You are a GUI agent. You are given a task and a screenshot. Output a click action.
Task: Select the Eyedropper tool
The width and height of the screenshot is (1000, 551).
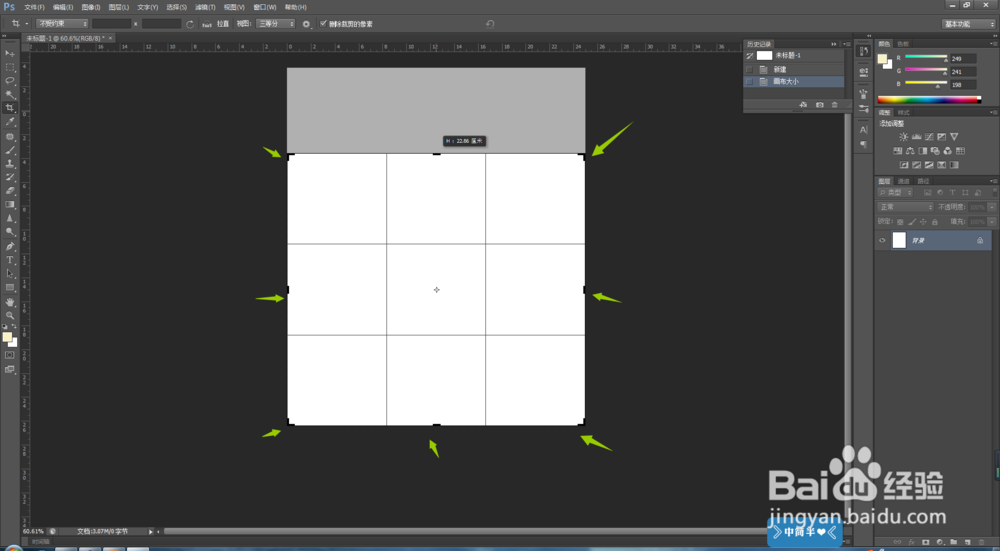click(x=10, y=122)
